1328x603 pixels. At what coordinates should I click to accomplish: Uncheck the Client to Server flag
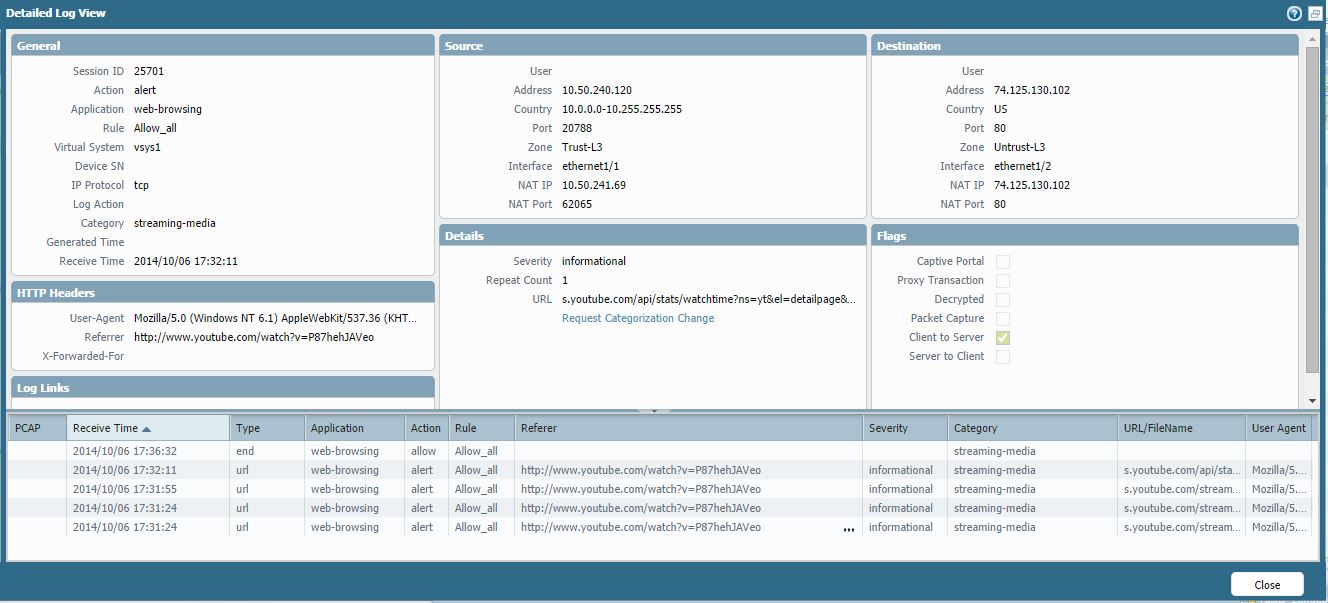coord(1002,338)
